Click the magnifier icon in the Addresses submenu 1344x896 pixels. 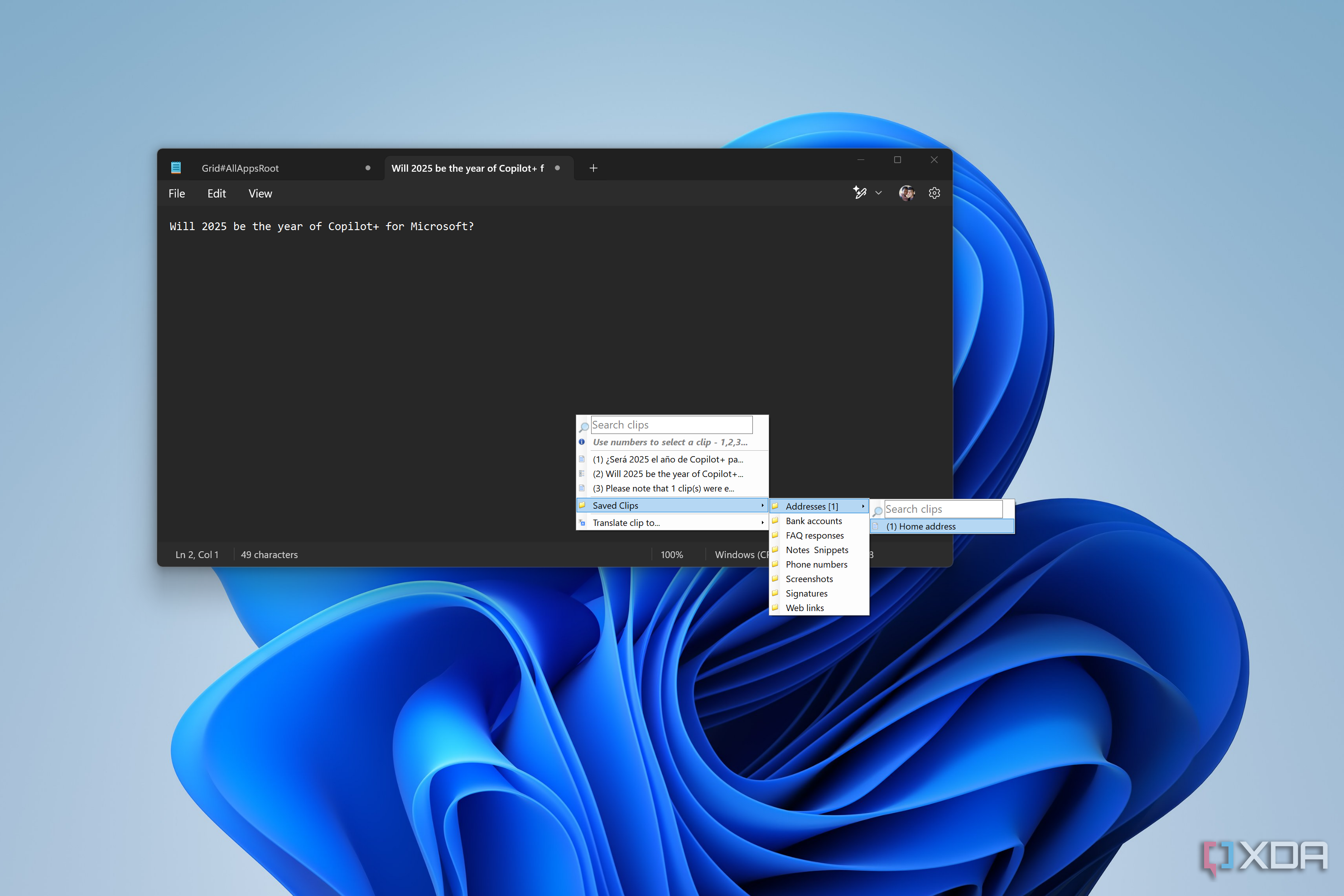point(877,511)
